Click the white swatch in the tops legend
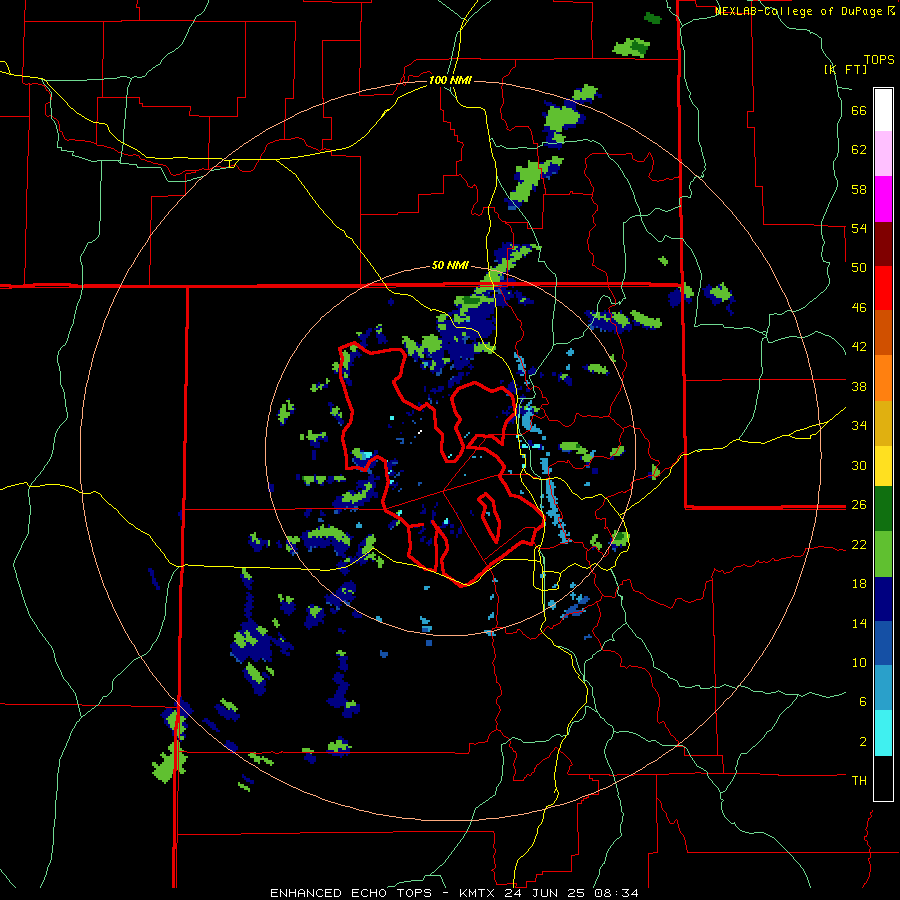 (883, 110)
